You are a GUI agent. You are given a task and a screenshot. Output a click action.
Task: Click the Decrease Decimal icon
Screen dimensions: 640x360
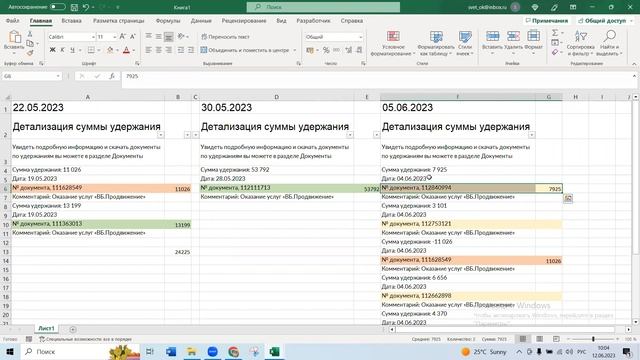pyautogui.click(x=359, y=50)
